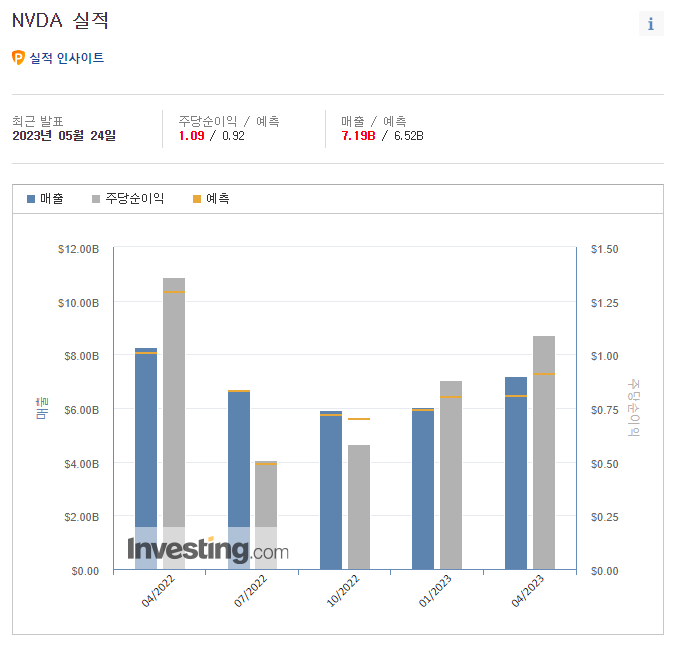This screenshot has height=654, width=673.
Task: Click the $0.50 right axis label
Action: click(x=604, y=464)
